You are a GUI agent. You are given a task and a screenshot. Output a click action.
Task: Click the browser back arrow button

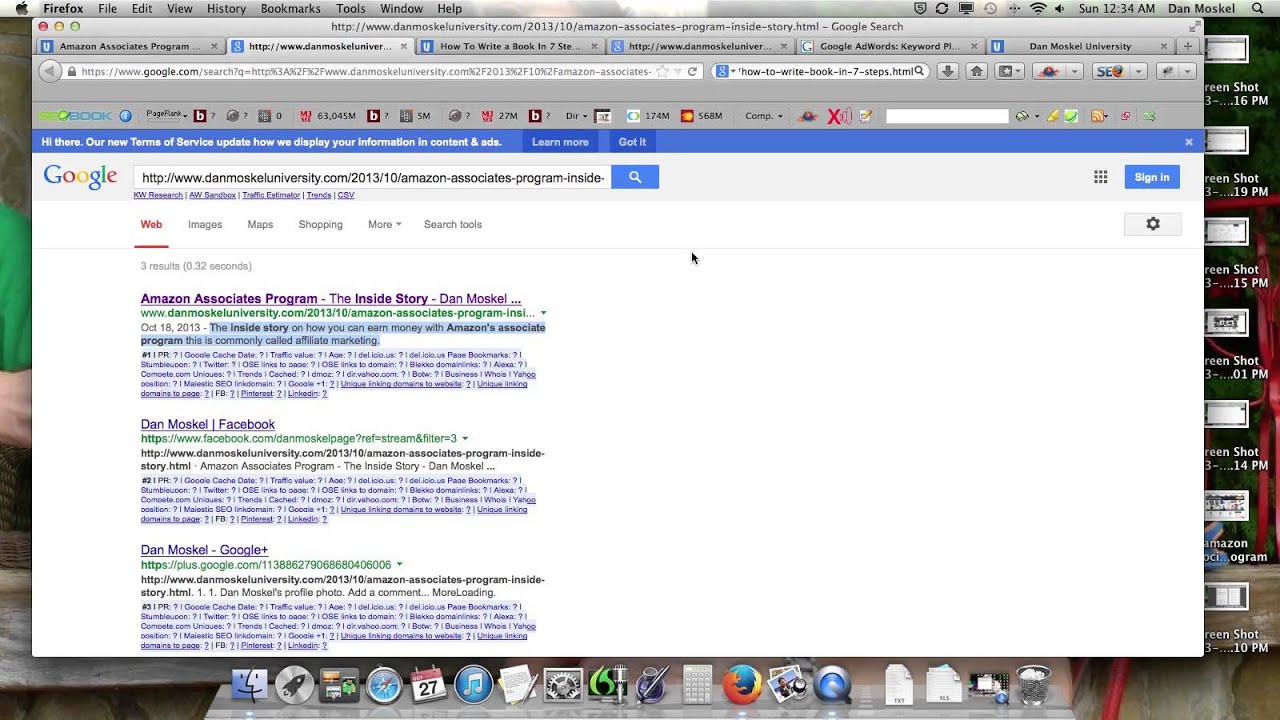click(x=49, y=72)
